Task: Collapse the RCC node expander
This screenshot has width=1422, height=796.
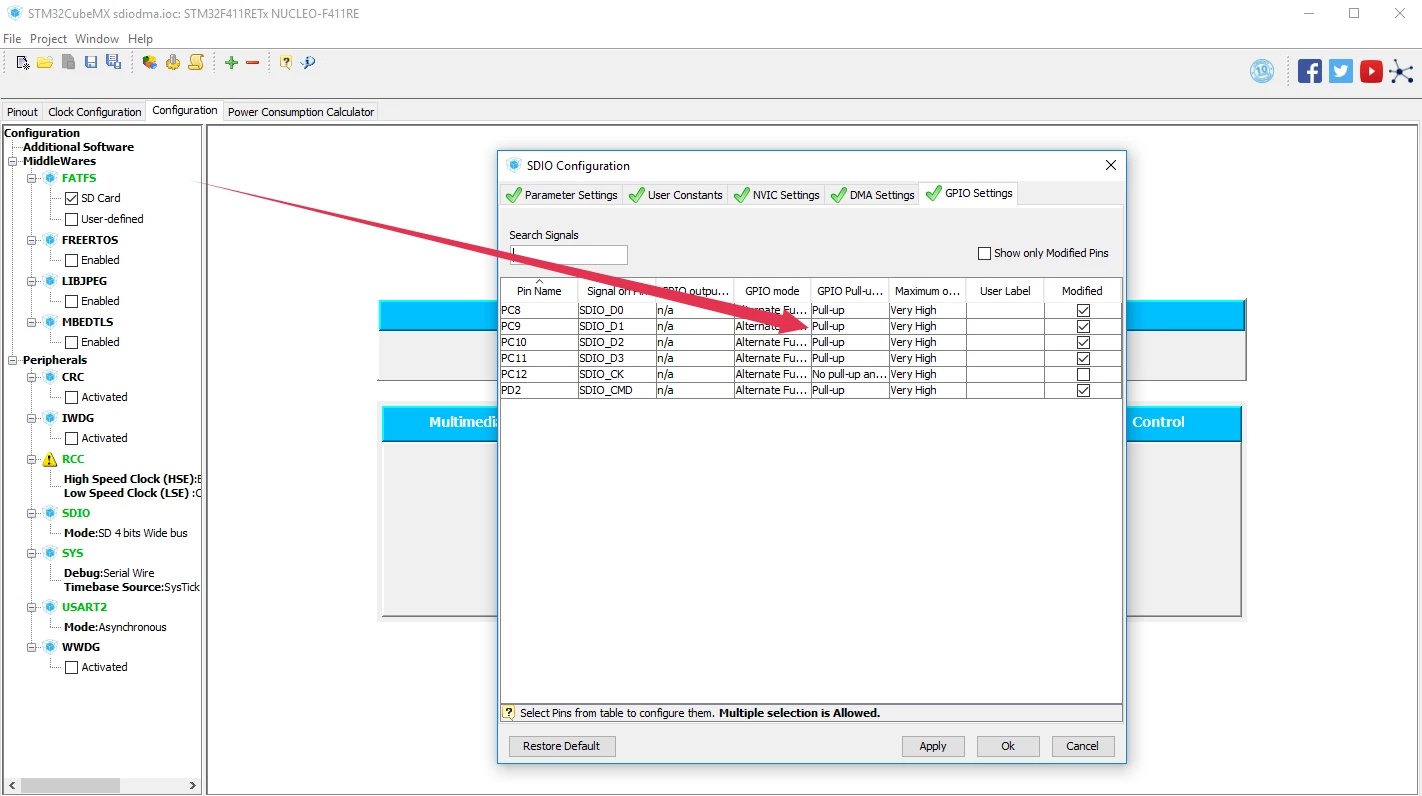Action: (32, 460)
